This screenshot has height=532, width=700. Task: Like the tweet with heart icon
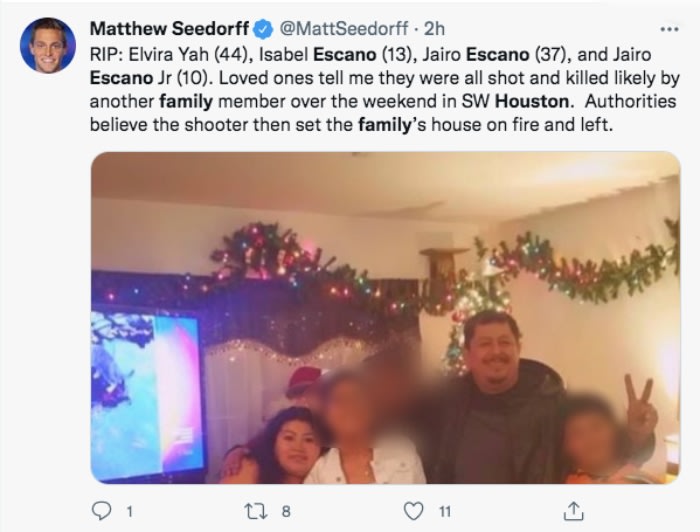(413, 511)
